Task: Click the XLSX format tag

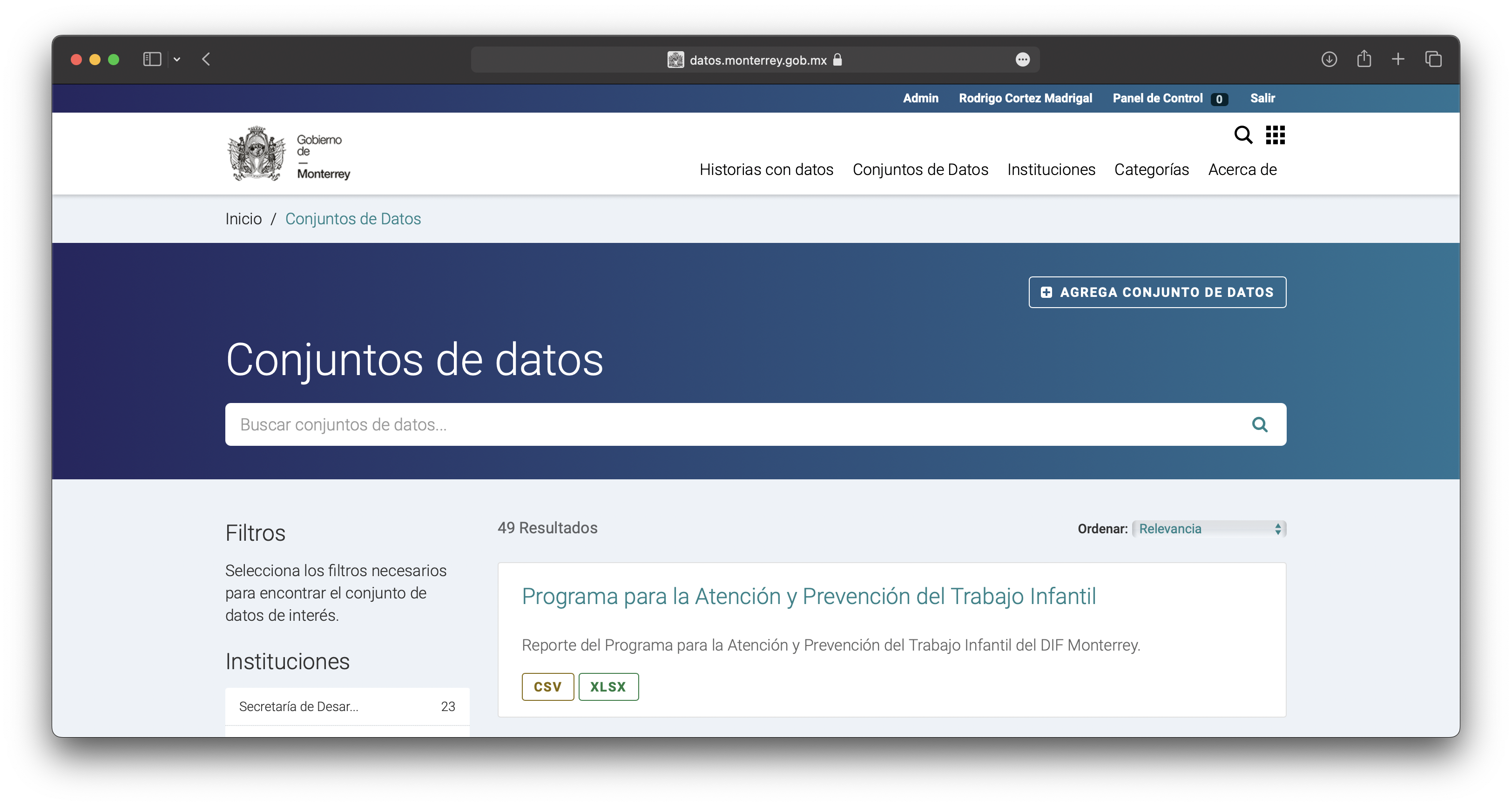Action: (x=608, y=687)
